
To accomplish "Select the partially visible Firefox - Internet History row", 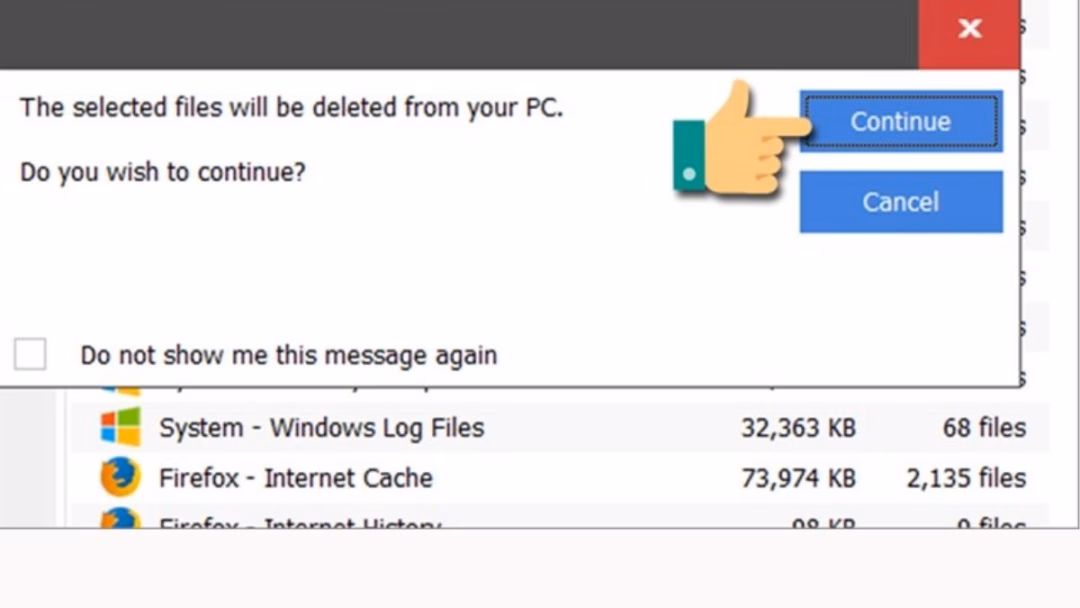I will click(x=299, y=522).
